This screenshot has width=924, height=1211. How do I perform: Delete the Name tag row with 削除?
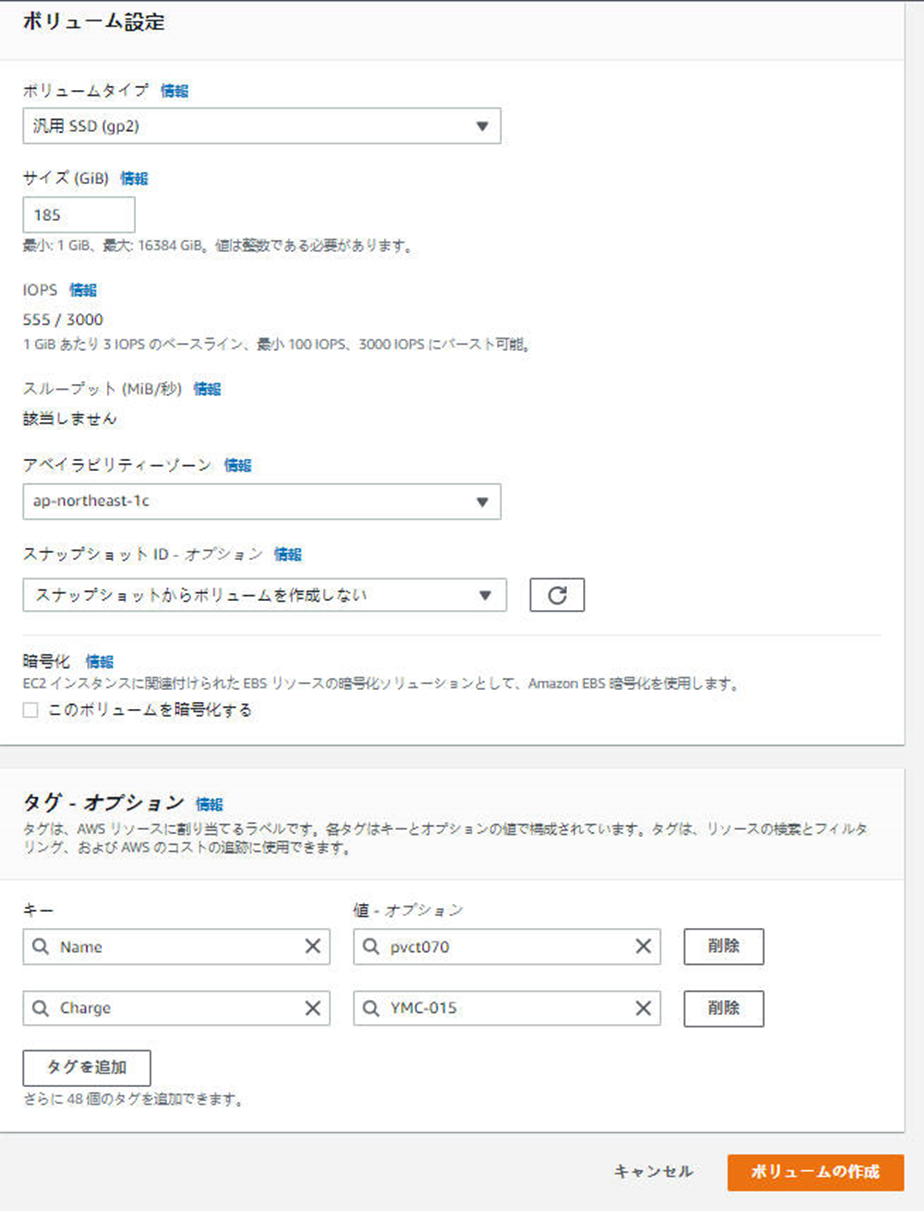[723, 947]
